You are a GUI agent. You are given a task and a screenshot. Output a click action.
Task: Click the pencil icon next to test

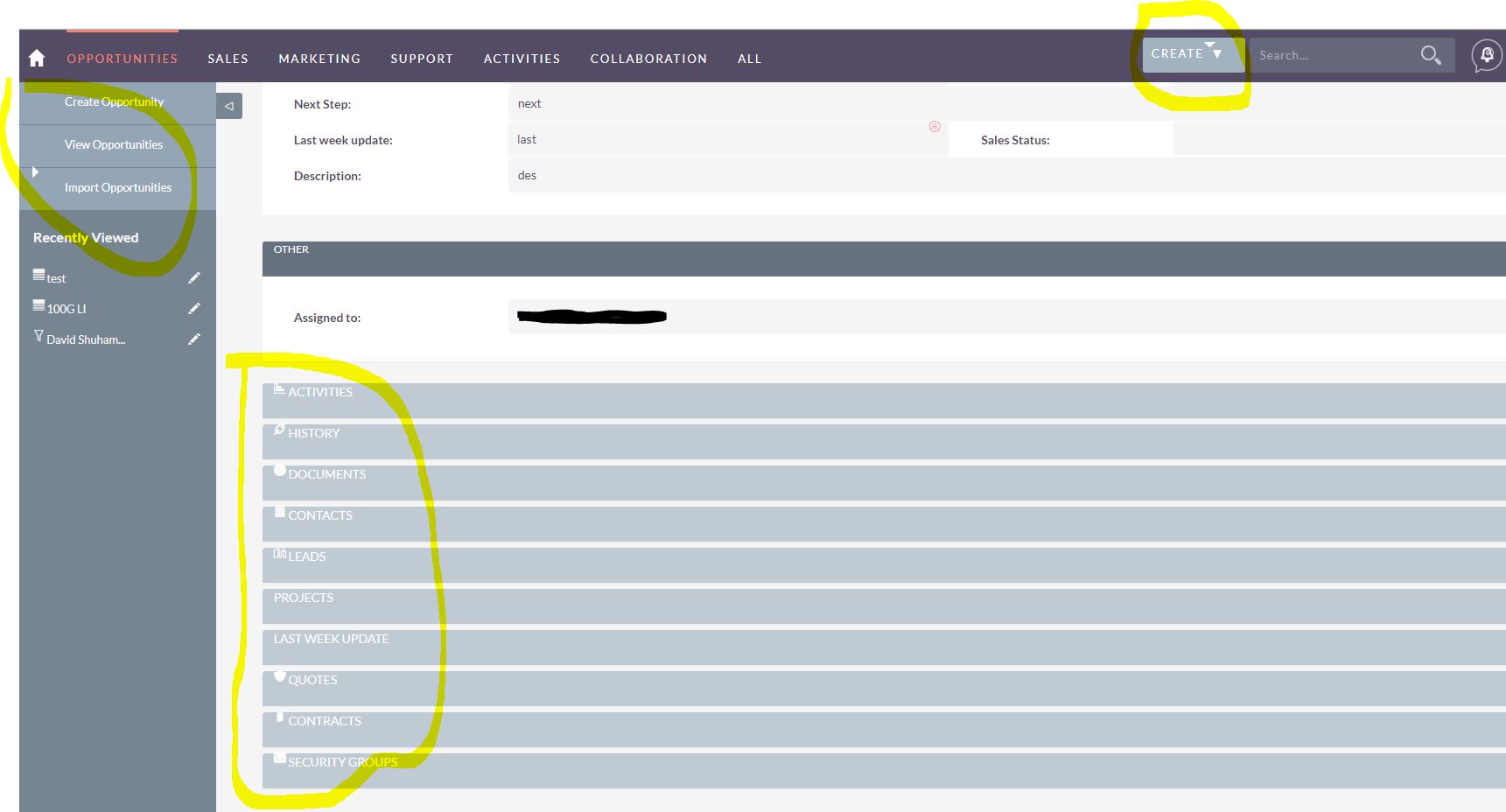[194, 277]
